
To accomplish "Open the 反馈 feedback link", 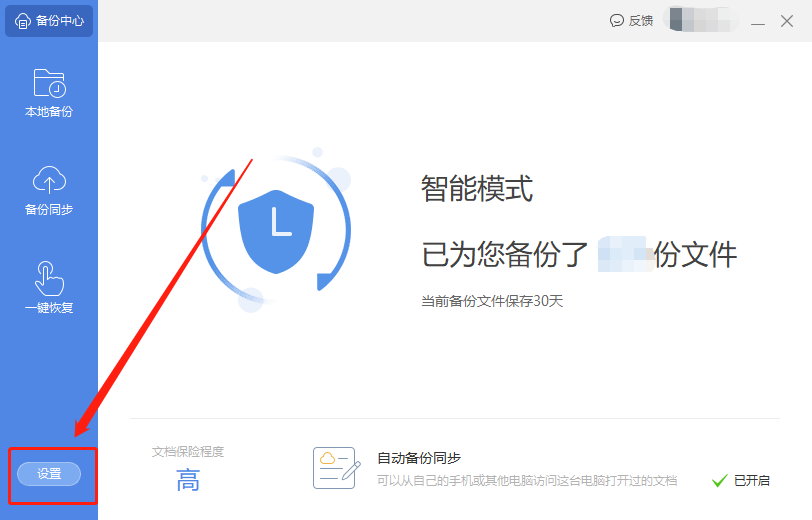I will (631, 21).
